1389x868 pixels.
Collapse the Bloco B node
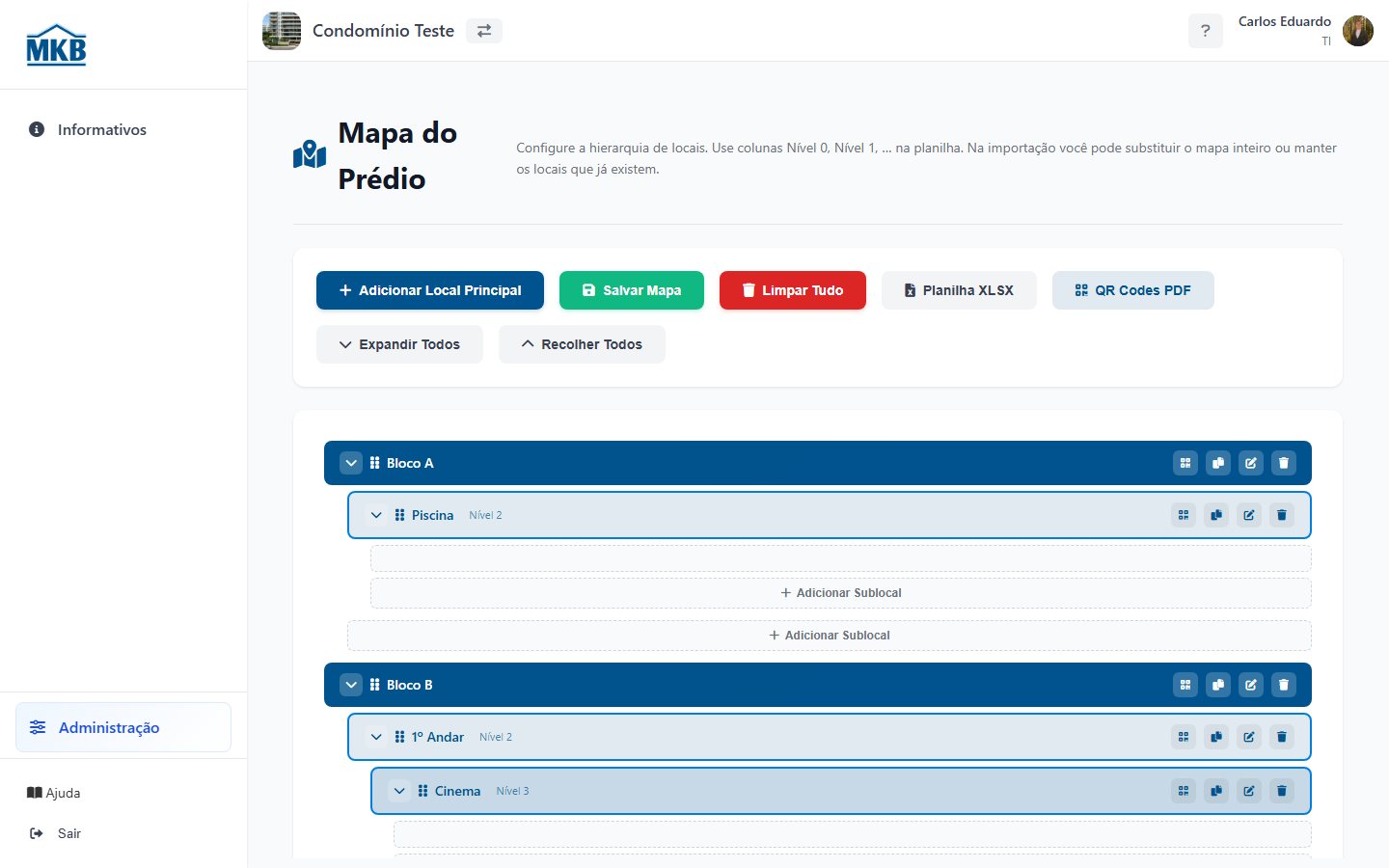click(x=351, y=685)
